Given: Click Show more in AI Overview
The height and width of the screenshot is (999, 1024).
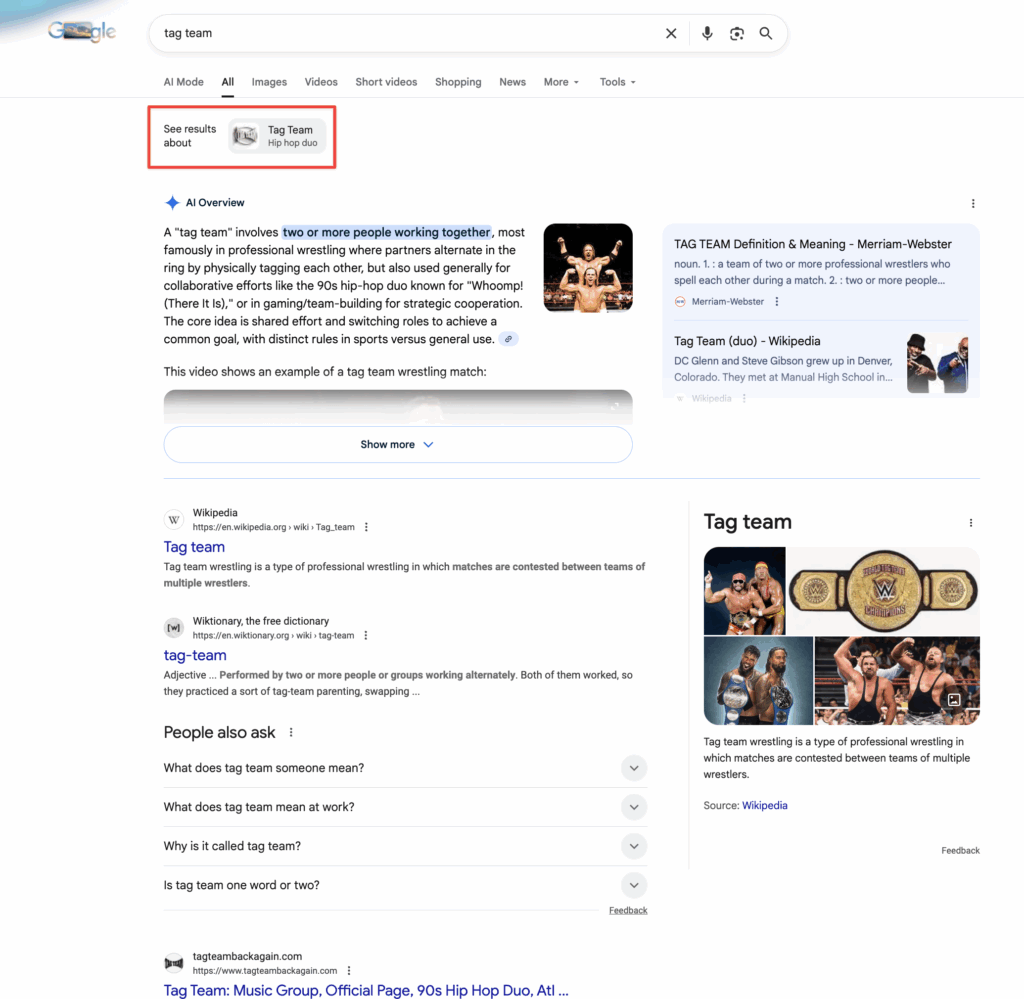Looking at the screenshot, I should click(397, 444).
